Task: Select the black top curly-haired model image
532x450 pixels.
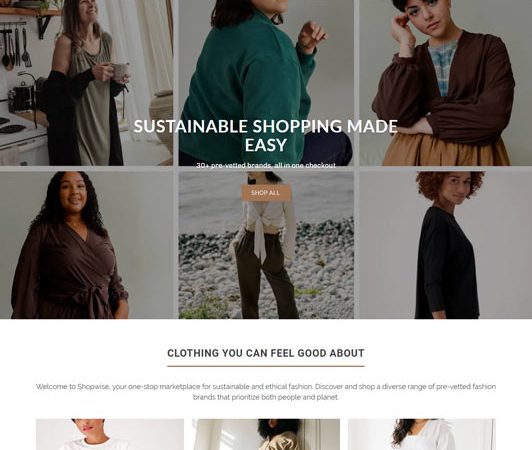Action: pyautogui.click(x=445, y=245)
